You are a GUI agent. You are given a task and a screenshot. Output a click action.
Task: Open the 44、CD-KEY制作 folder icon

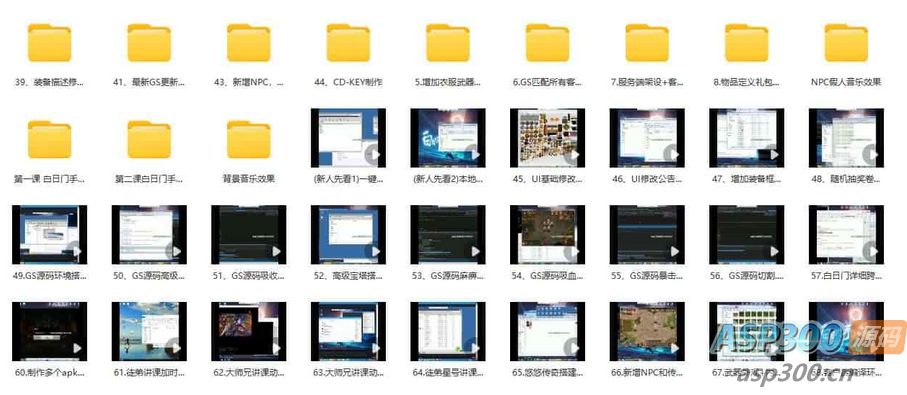348,42
